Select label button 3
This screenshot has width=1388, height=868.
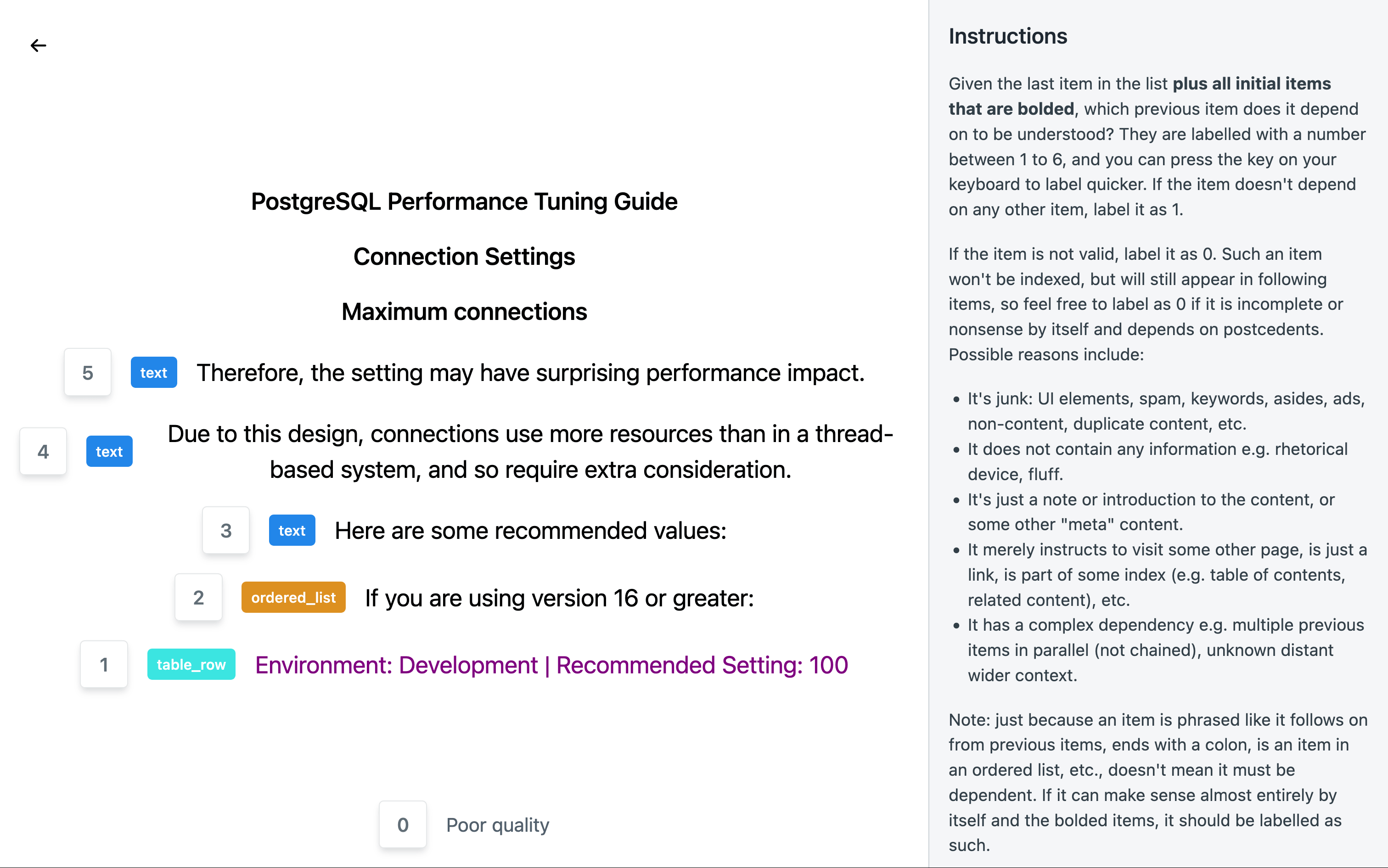point(226,531)
